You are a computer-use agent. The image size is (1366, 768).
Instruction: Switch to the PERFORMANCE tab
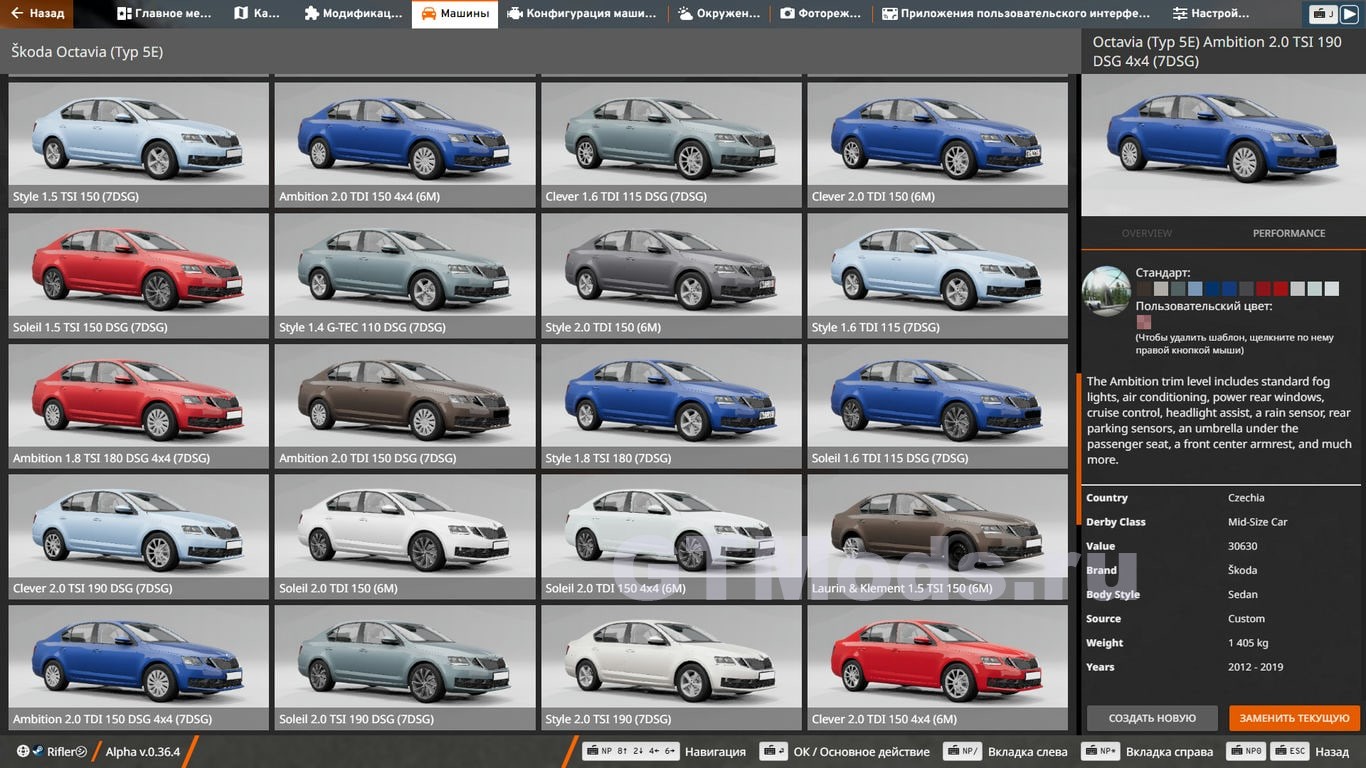pyautogui.click(x=1289, y=233)
